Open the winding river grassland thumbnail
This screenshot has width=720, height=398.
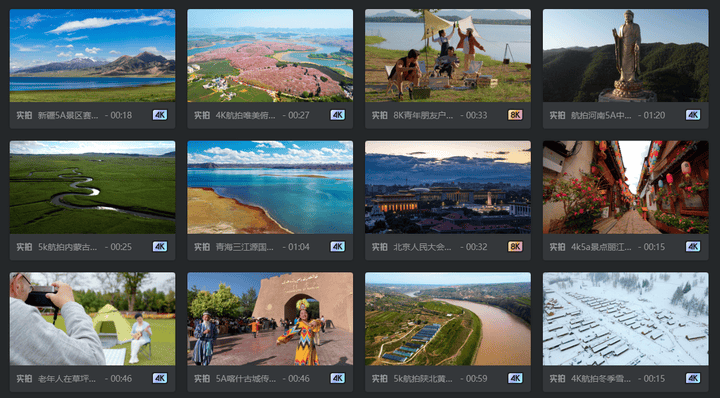92,187
